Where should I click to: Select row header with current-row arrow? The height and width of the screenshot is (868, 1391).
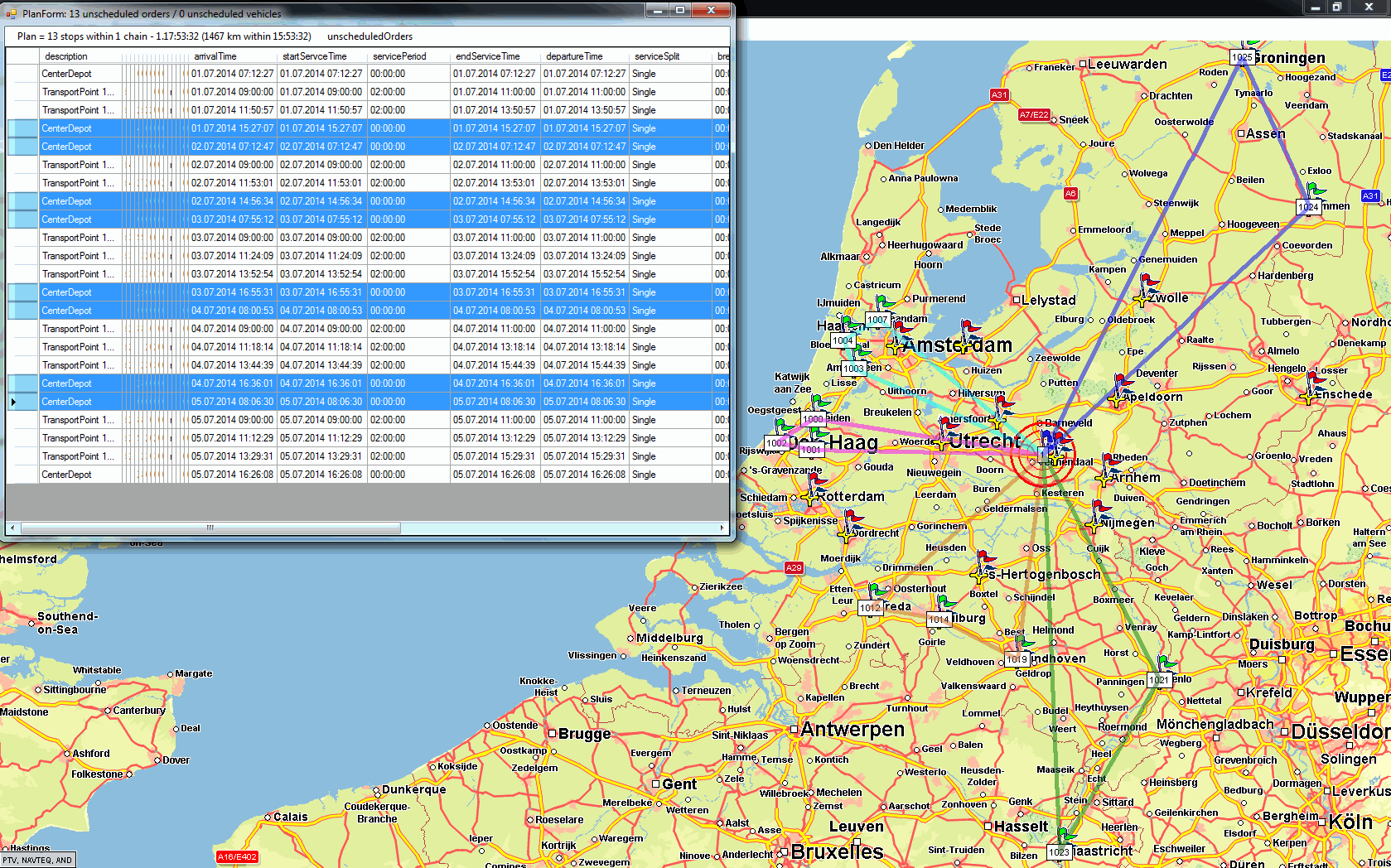[22, 402]
